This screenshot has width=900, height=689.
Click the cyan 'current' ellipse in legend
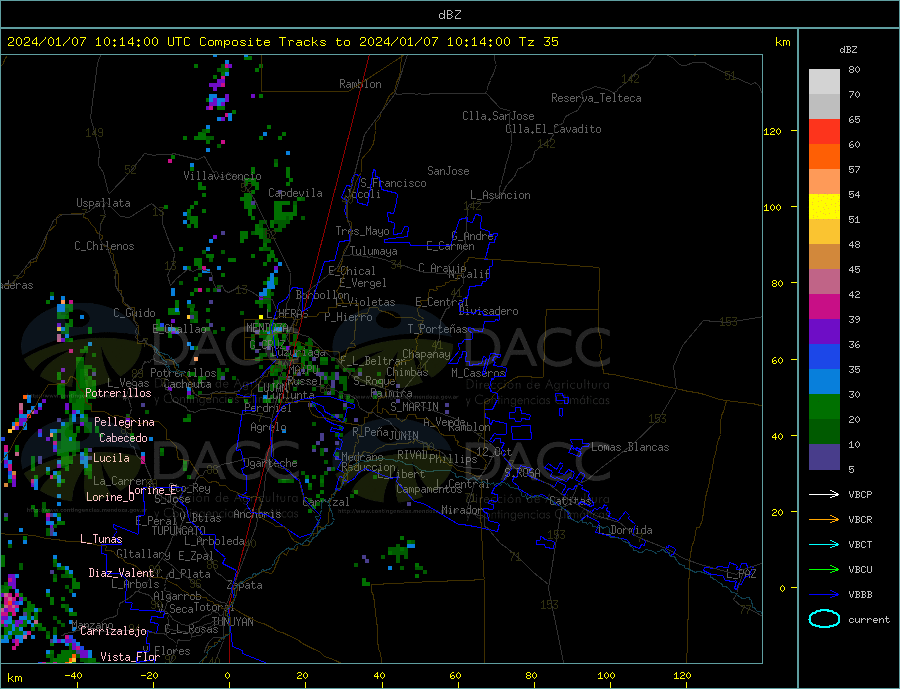pos(824,619)
